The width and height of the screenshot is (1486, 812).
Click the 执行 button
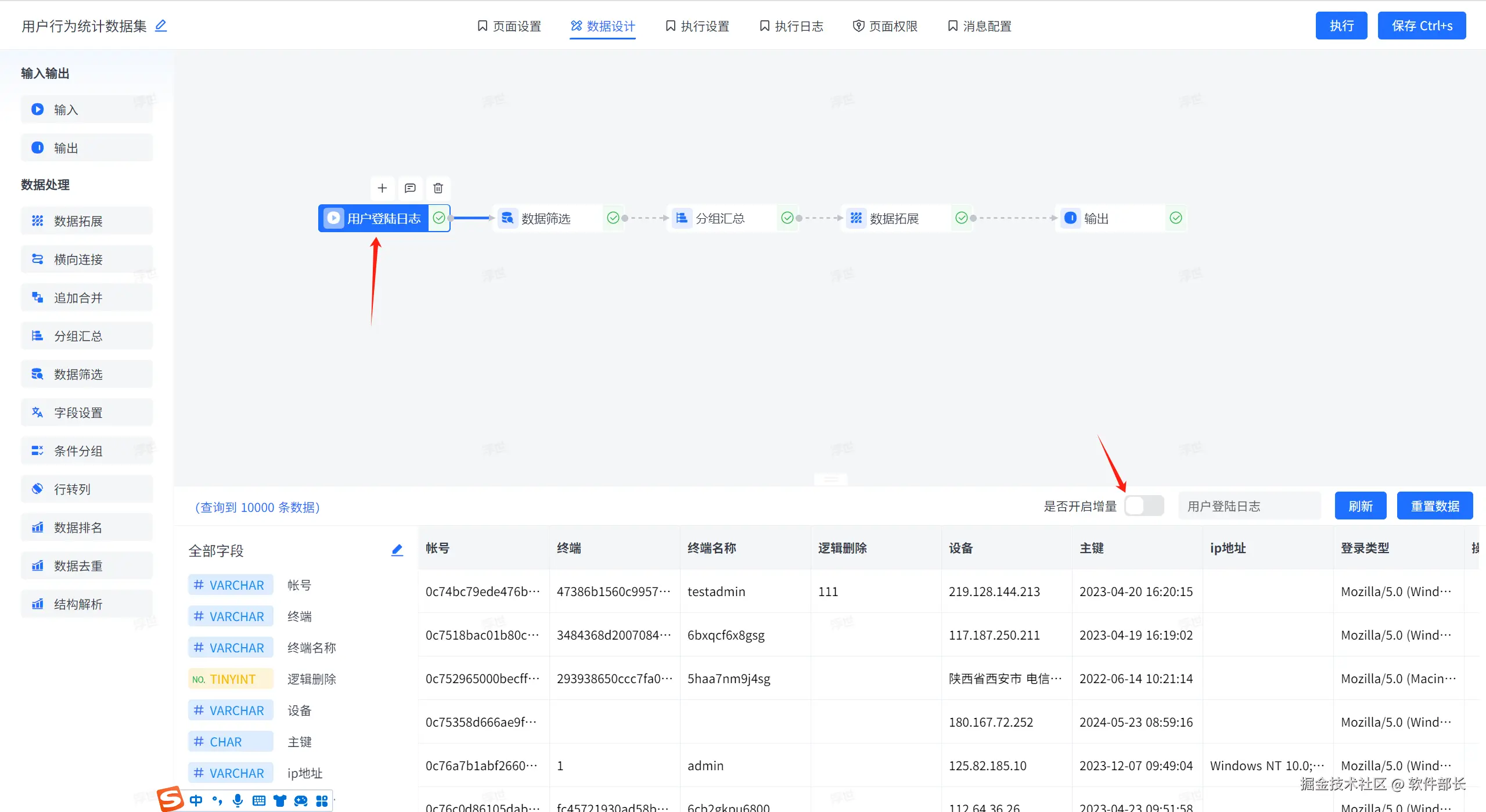point(1341,26)
